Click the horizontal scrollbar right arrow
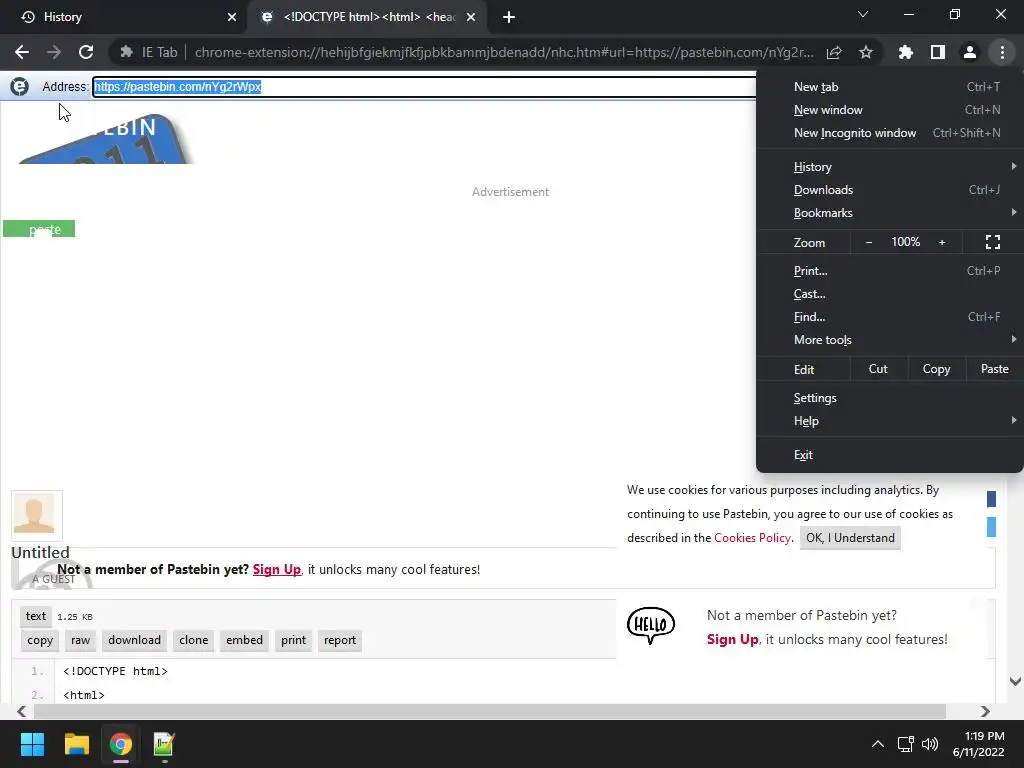Screen dimensions: 1024x768 (x=985, y=711)
